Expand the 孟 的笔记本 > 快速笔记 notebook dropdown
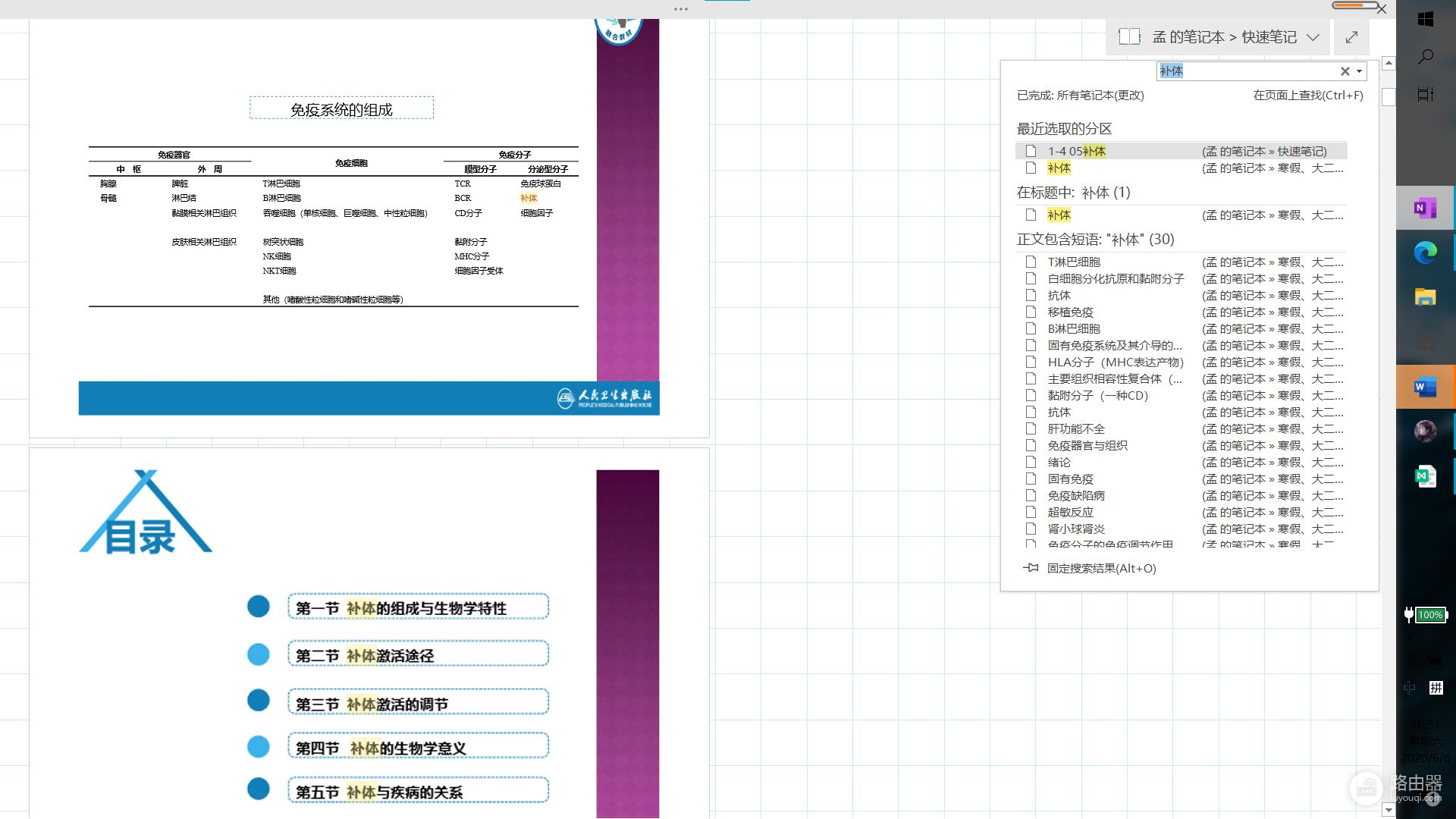The width and height of the screenshot is (1456, 819). click(x=1313, y=37)
